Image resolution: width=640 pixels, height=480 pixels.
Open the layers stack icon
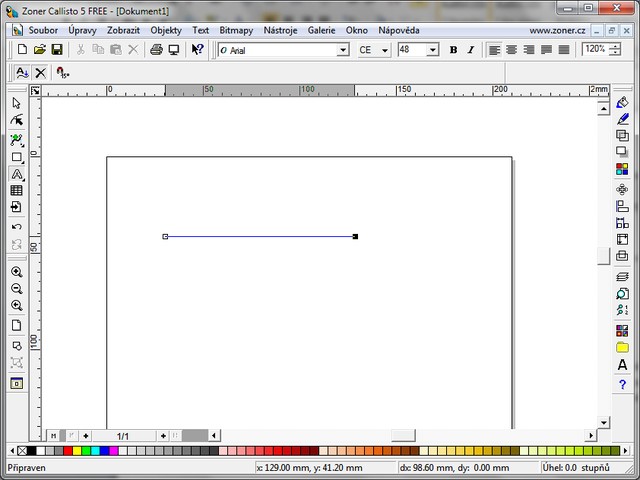[622, 277]
